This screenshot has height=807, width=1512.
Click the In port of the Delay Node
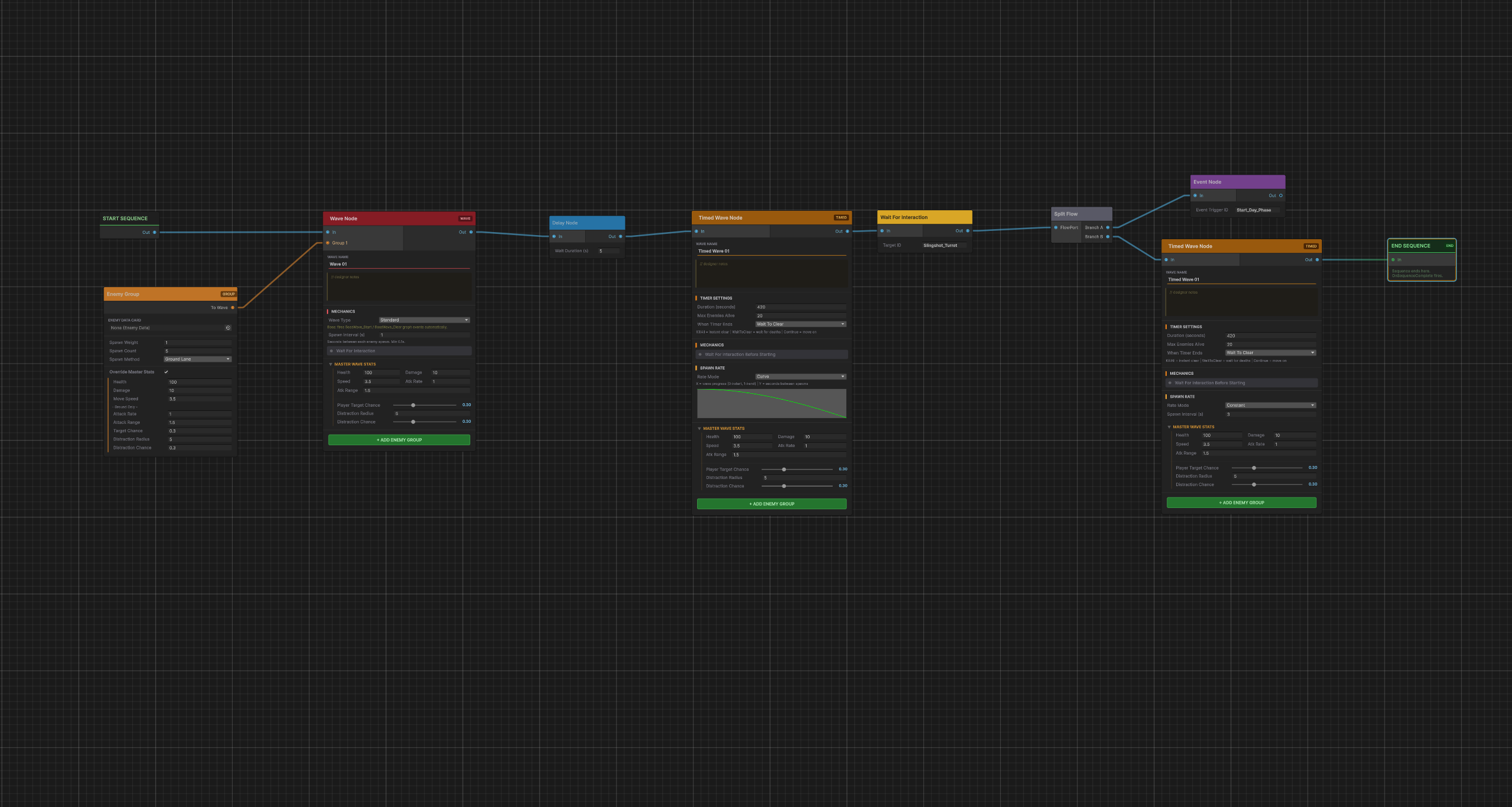pyautogui.click(x=554, y=236)
